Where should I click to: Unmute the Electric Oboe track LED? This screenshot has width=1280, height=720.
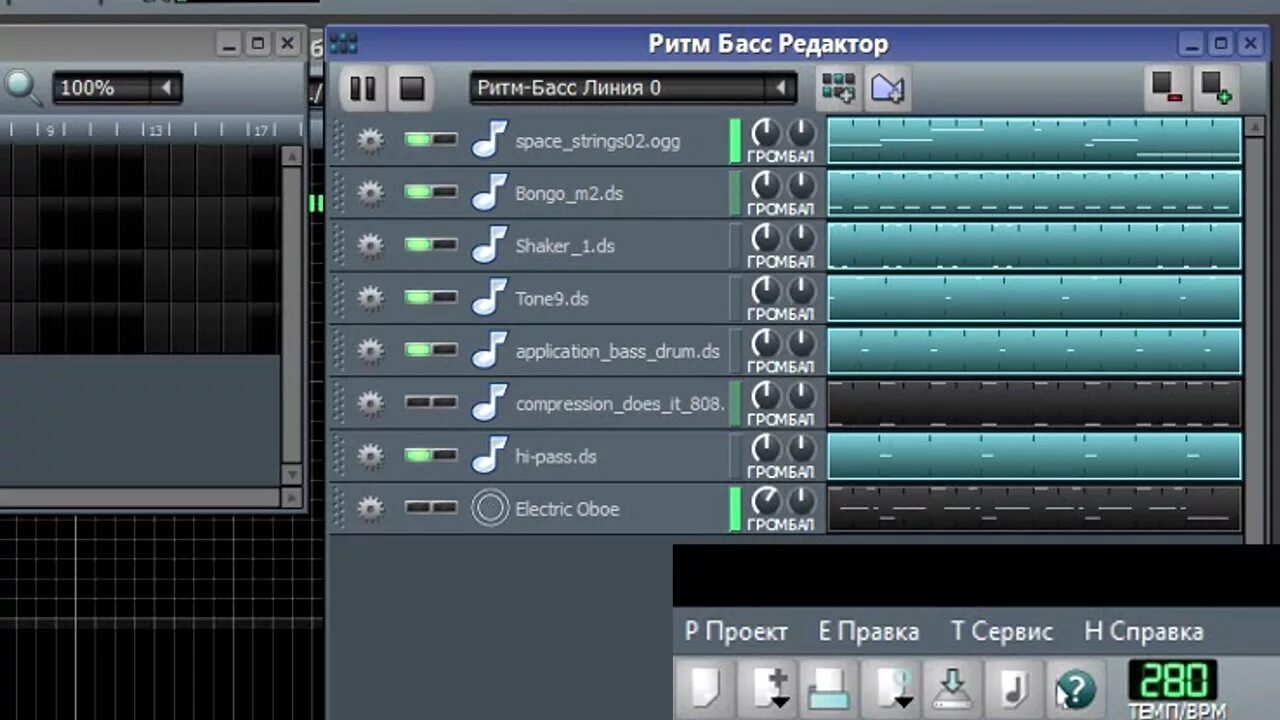418,507
